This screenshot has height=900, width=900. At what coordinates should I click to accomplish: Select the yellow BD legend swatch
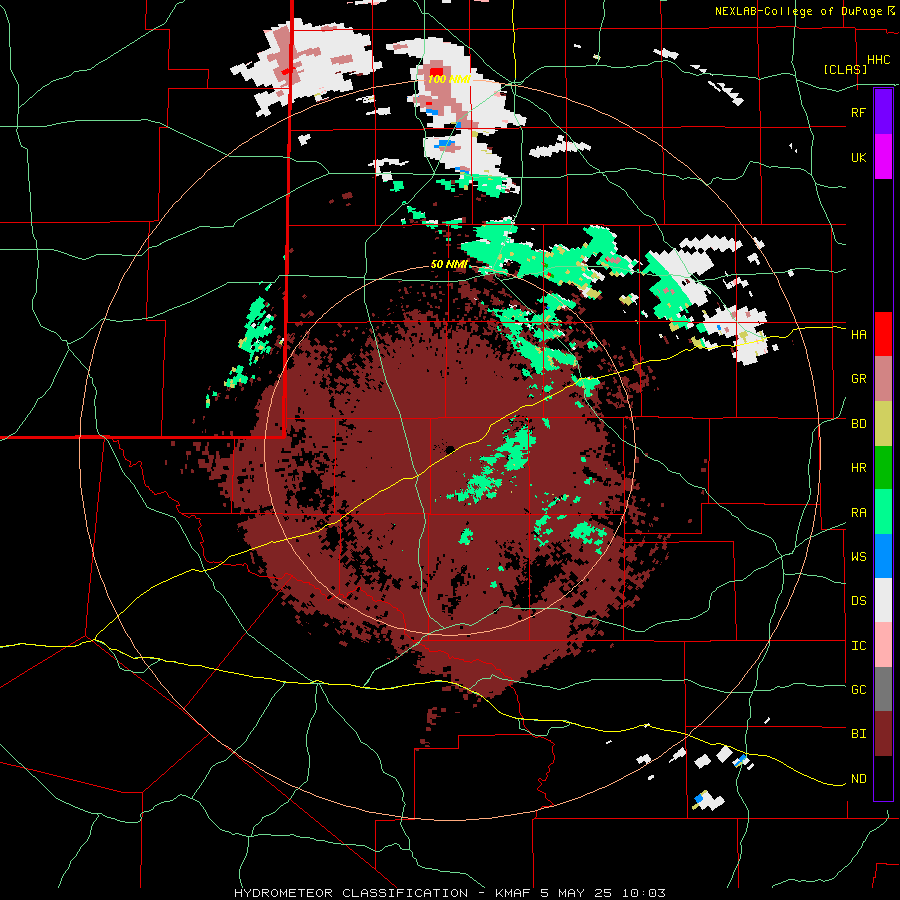(x=883, y=424)
